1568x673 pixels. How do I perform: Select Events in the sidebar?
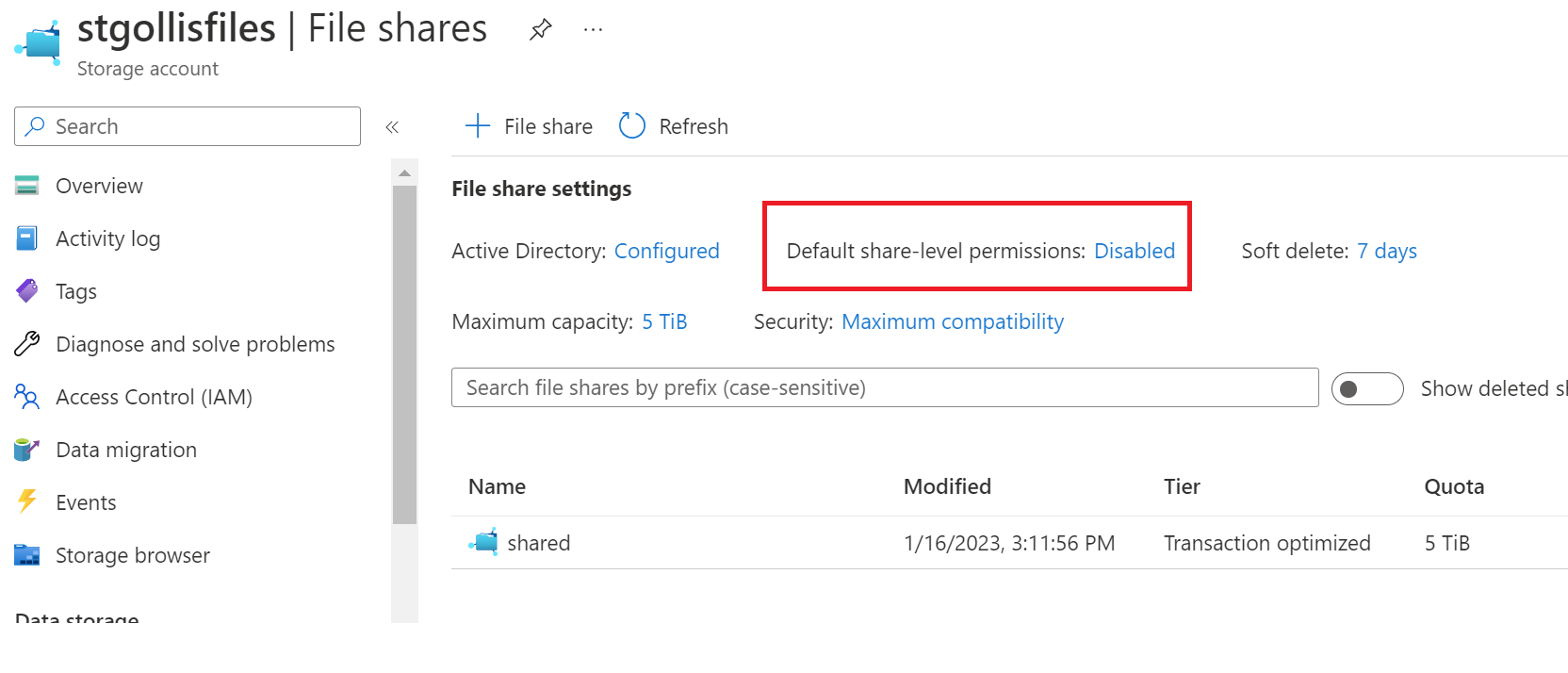pos(86,502)
